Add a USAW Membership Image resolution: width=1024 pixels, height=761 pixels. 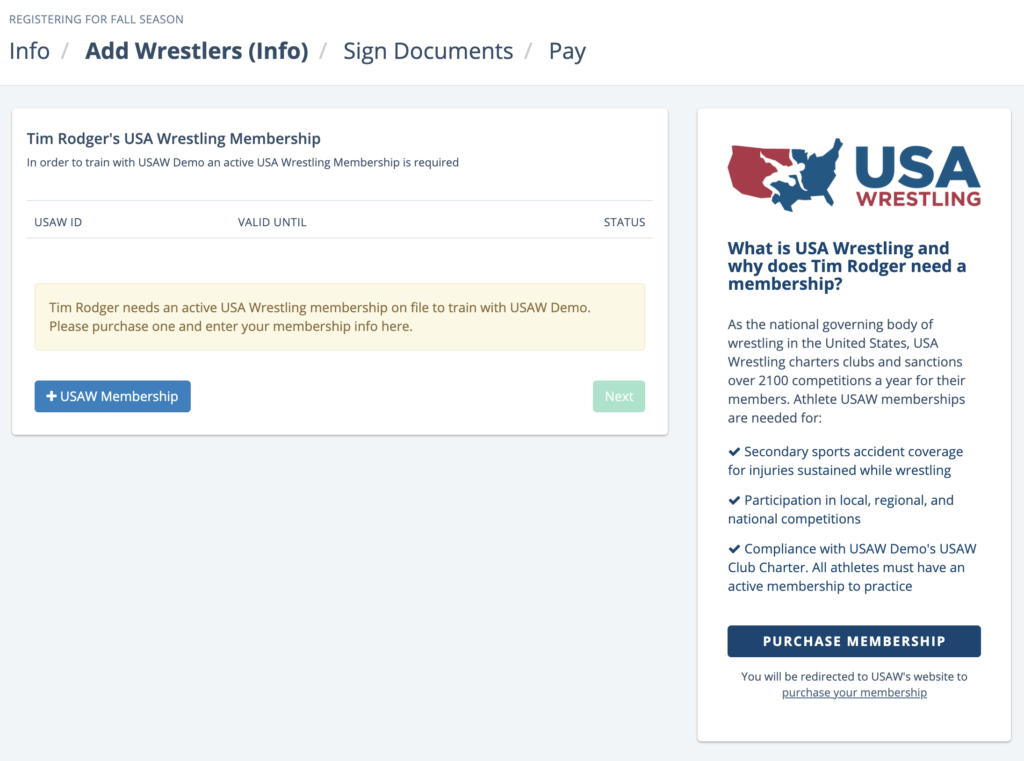click(x=112, y=397)
